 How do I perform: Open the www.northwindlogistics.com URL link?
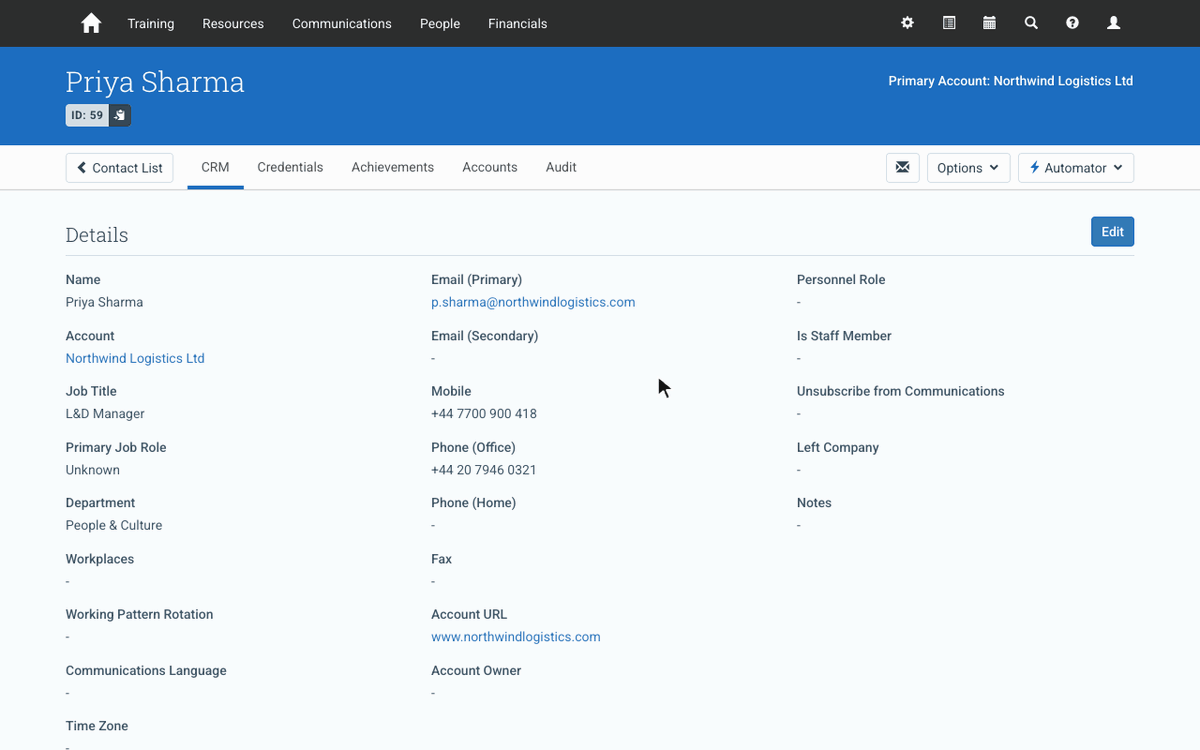pyautogui.click(x=516, y=636)
